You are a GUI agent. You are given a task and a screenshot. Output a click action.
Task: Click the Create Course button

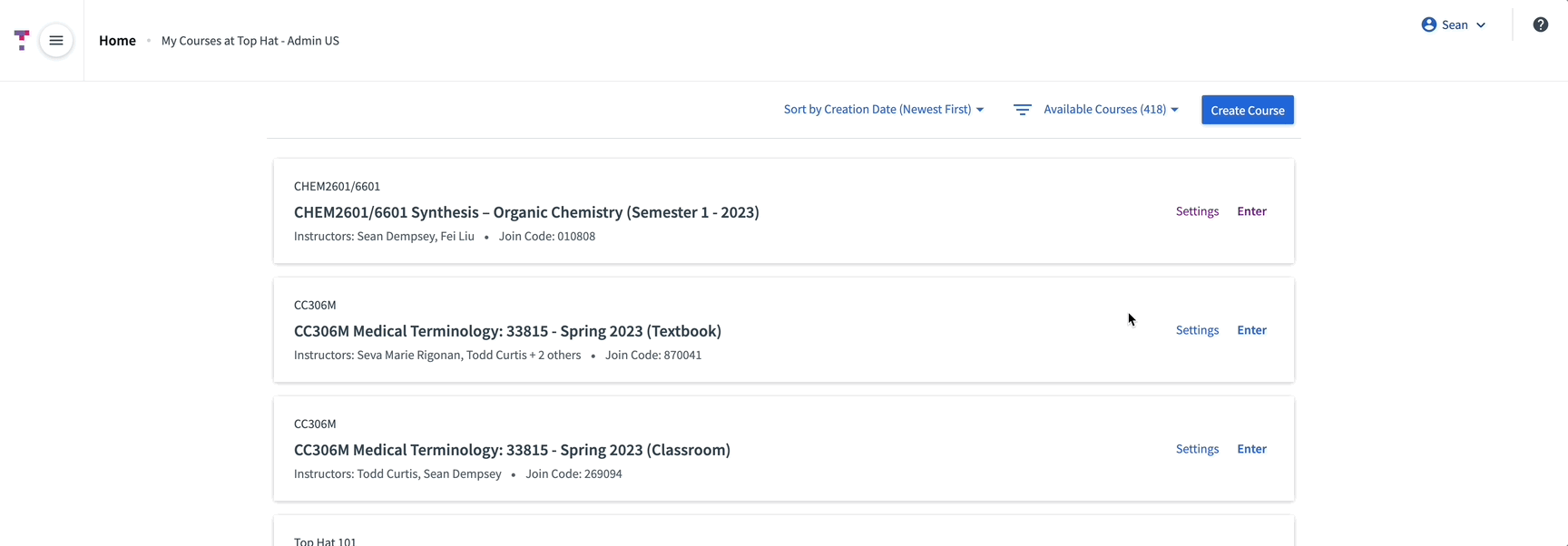click(1247, 110)
